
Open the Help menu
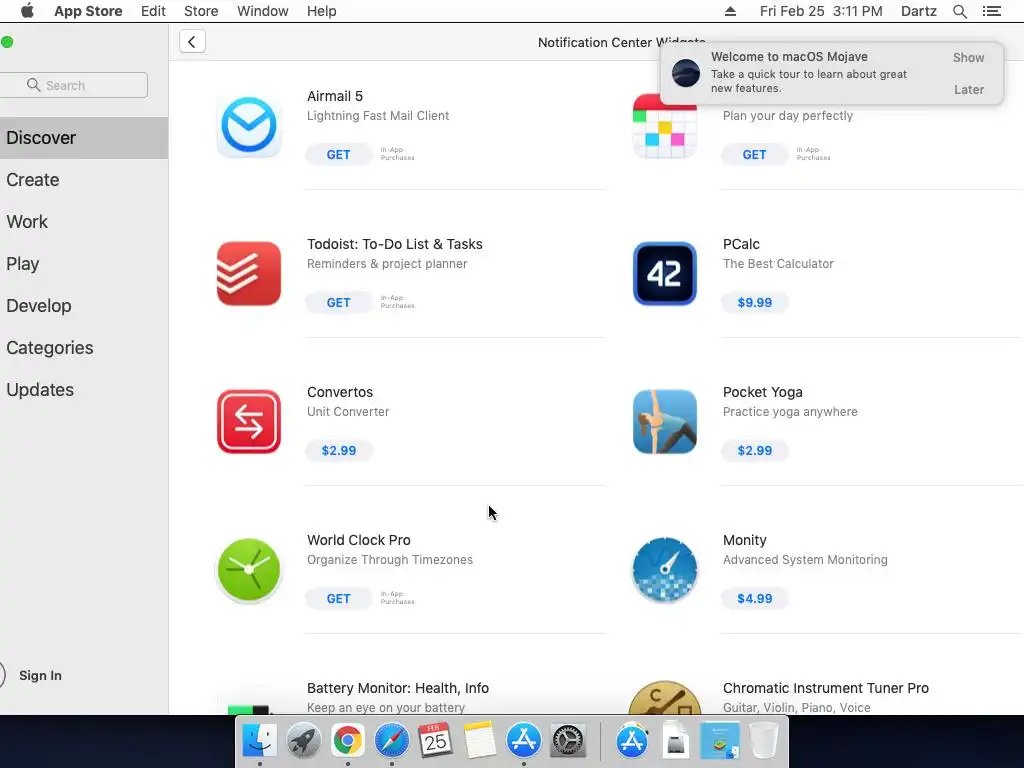click(321, 11)
